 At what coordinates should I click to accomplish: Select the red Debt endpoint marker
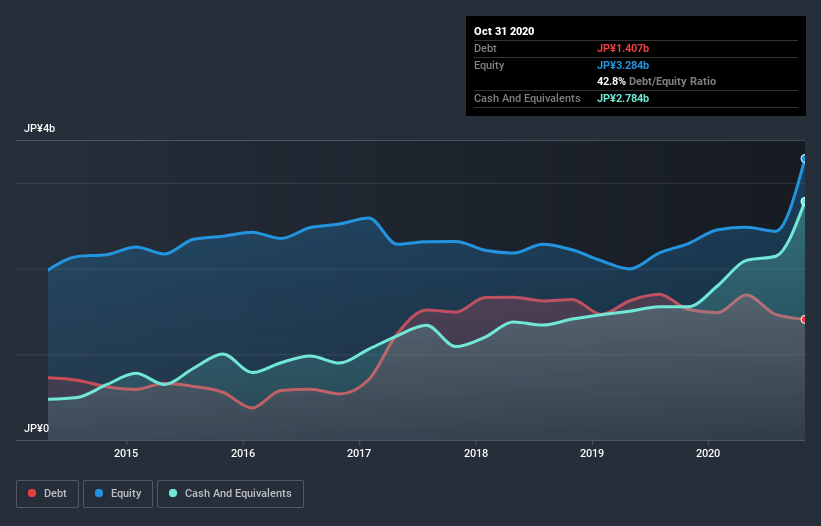(804, 319)
